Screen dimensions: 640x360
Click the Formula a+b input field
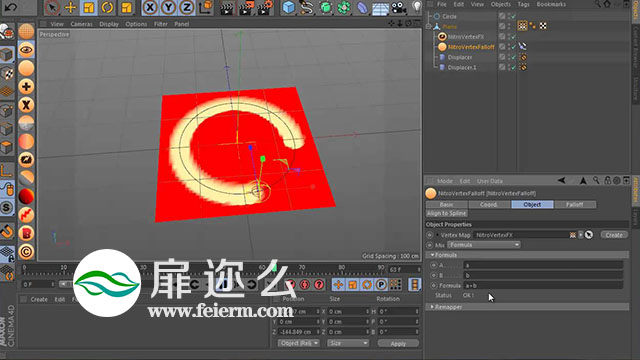543,286
